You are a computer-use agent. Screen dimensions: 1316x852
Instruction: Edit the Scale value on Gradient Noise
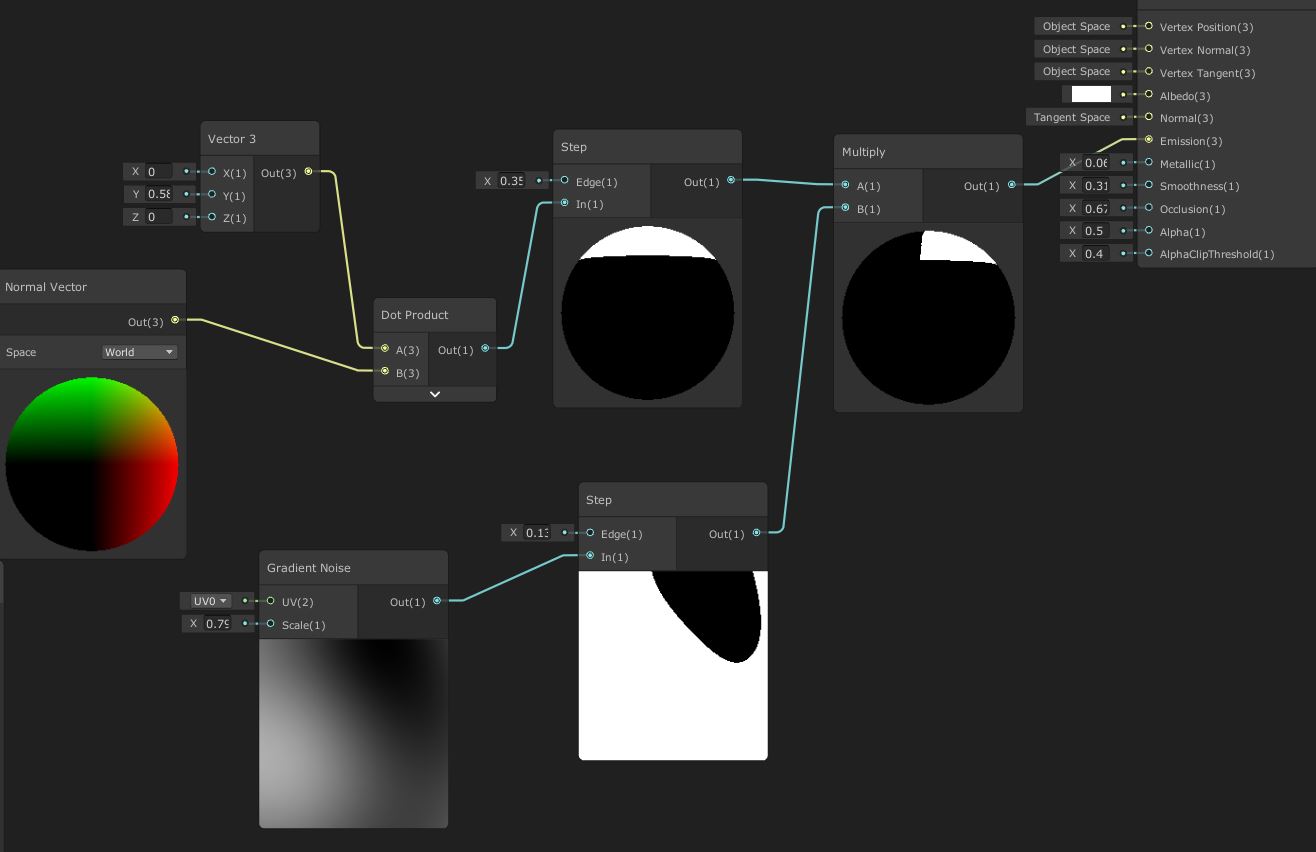[x=216, y=623]
